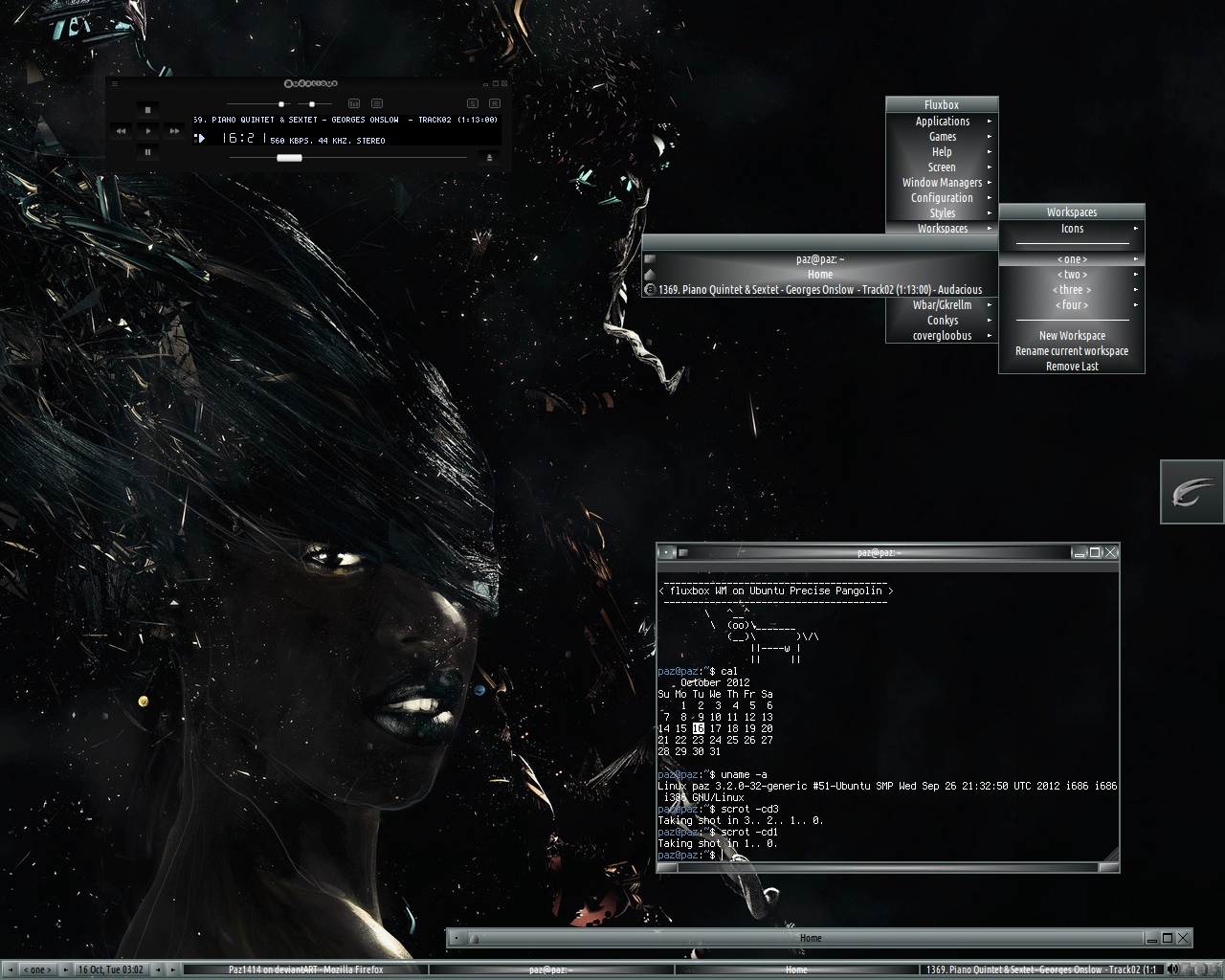Open the Styles submenu
Viewport: 1225px width, 980px height.
[942, 213]
